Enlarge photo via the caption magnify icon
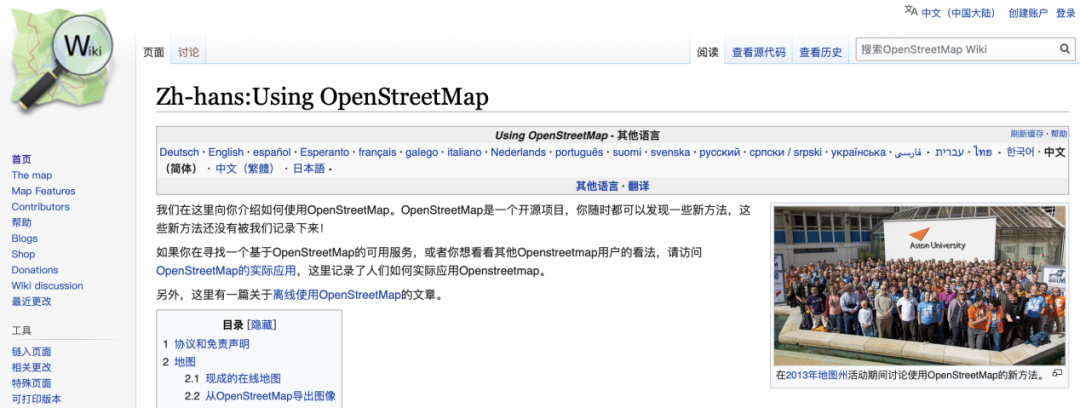The width and height of the screenshot is (1080, 408). tap(1057, 374)
